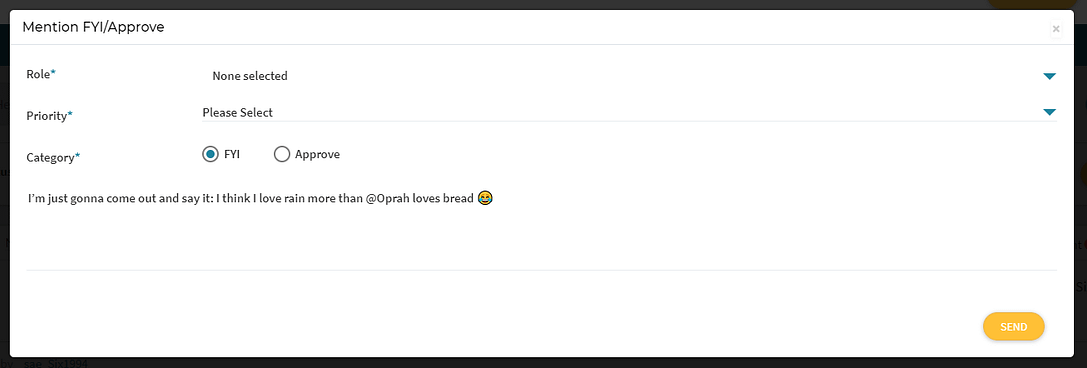Click the 'Mention FYI/Approve' dialog title
This screenshot has height=368, width=1087.
[94, 28]
